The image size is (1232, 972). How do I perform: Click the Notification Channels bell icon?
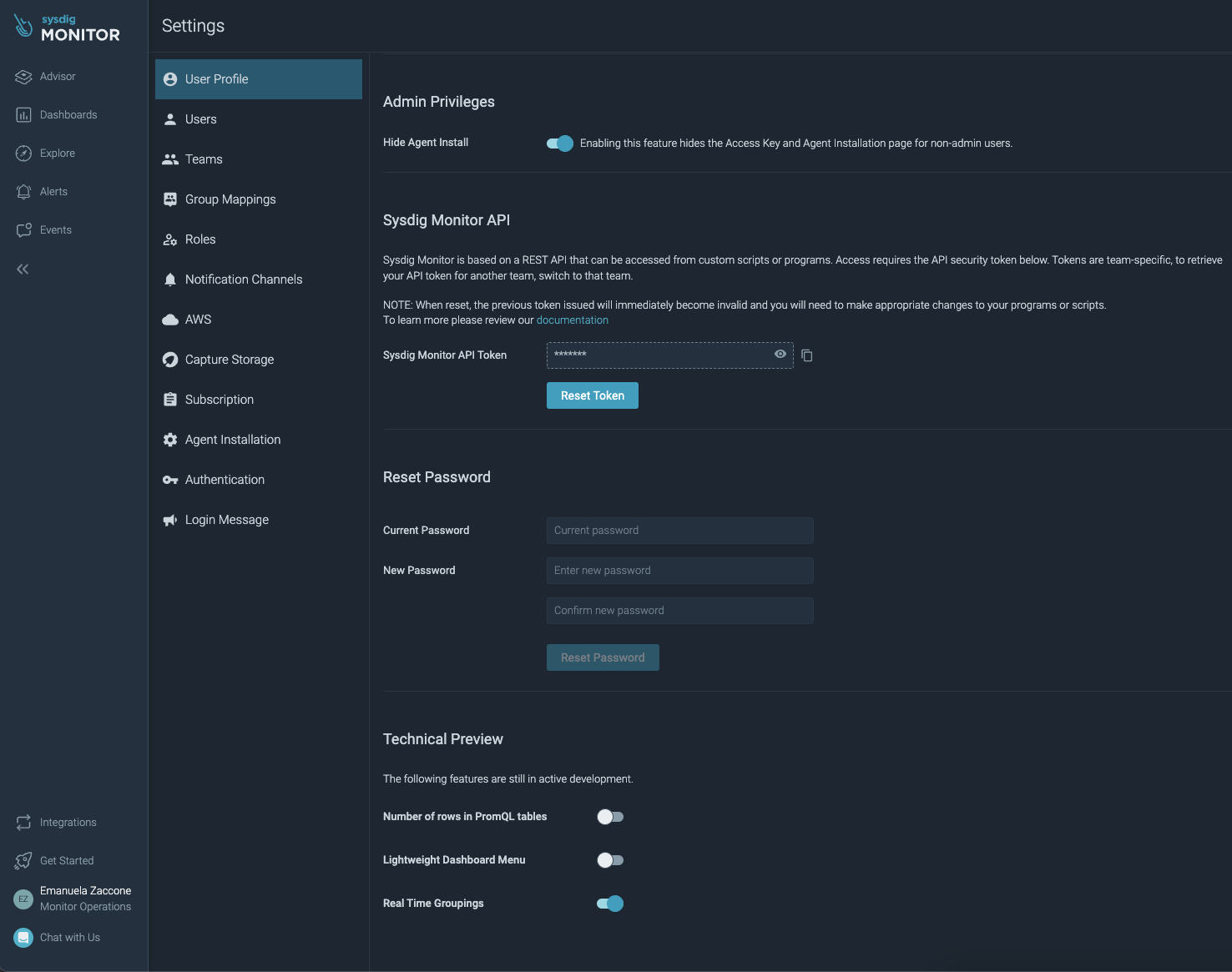point(170,280)
